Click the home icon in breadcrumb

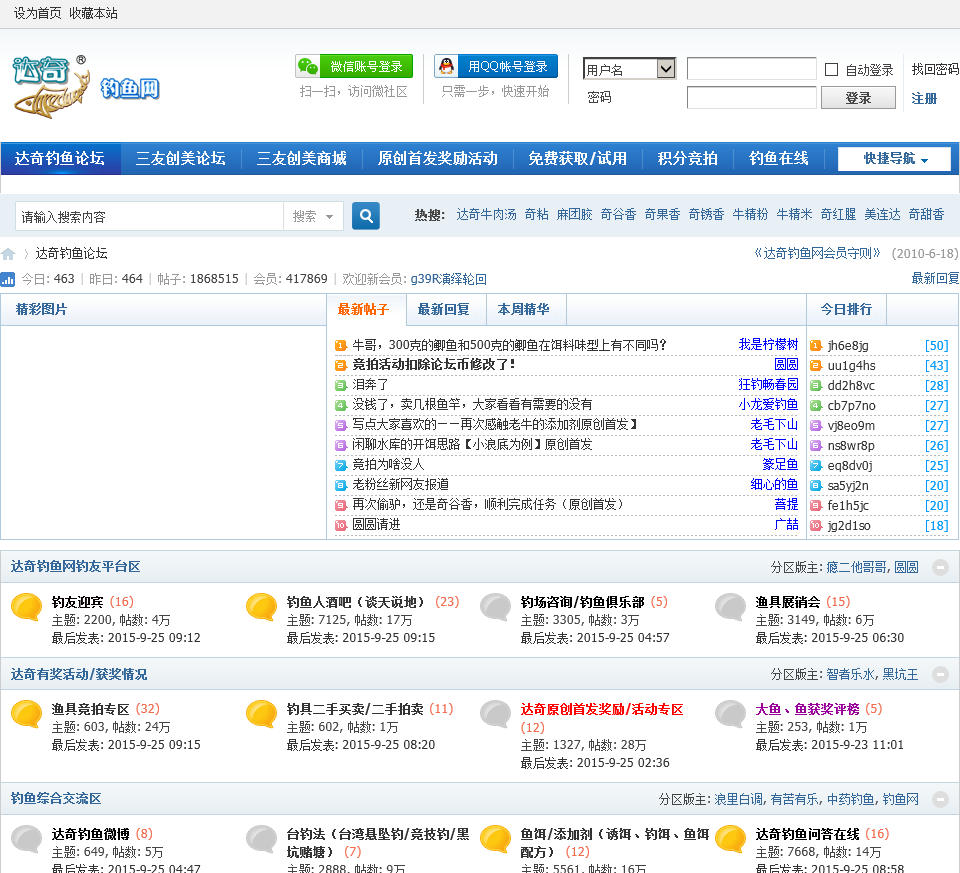pyautogui.click(x=8, y=254)
